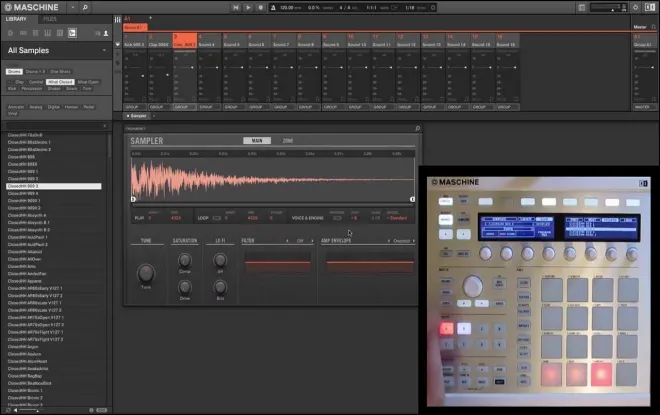The image size is (660, 415).
Task: Open the ZONE page of the Sampler
Action: 287,141
